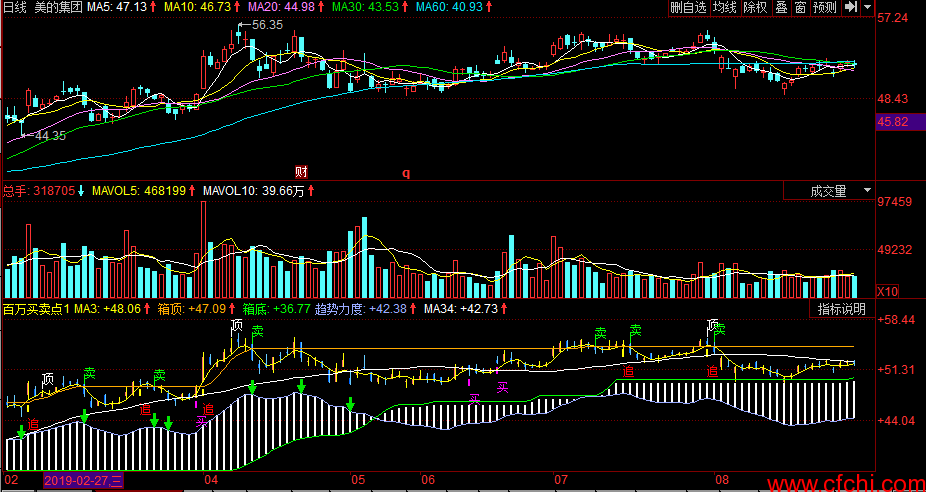Click the 49232 volume axis label
Viewport: 926px width, 492px height.
[895, 250]
